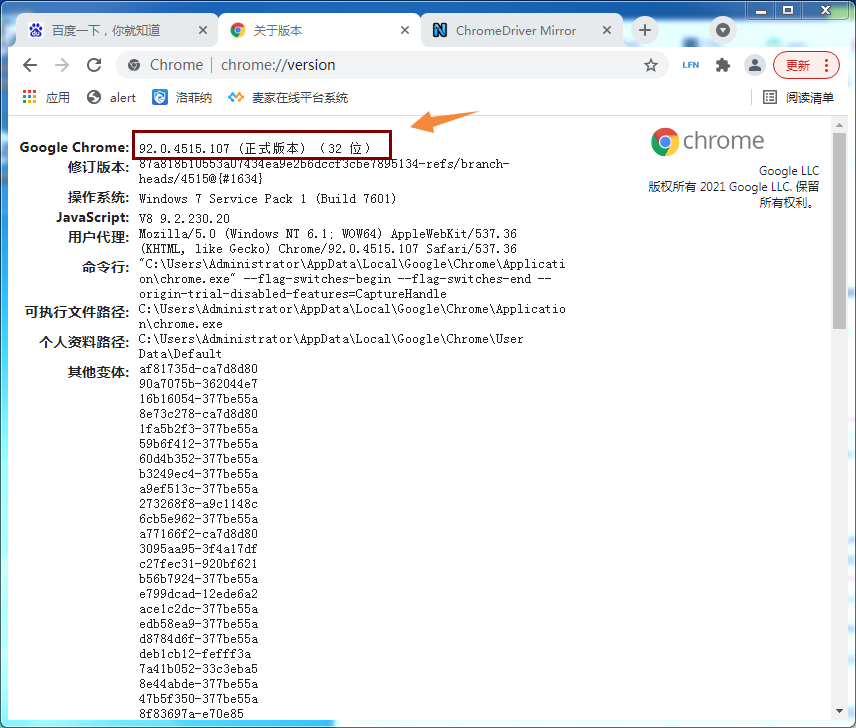Close the 关于版本 tab
Screen dimensions: 856x728
point(405,30)
